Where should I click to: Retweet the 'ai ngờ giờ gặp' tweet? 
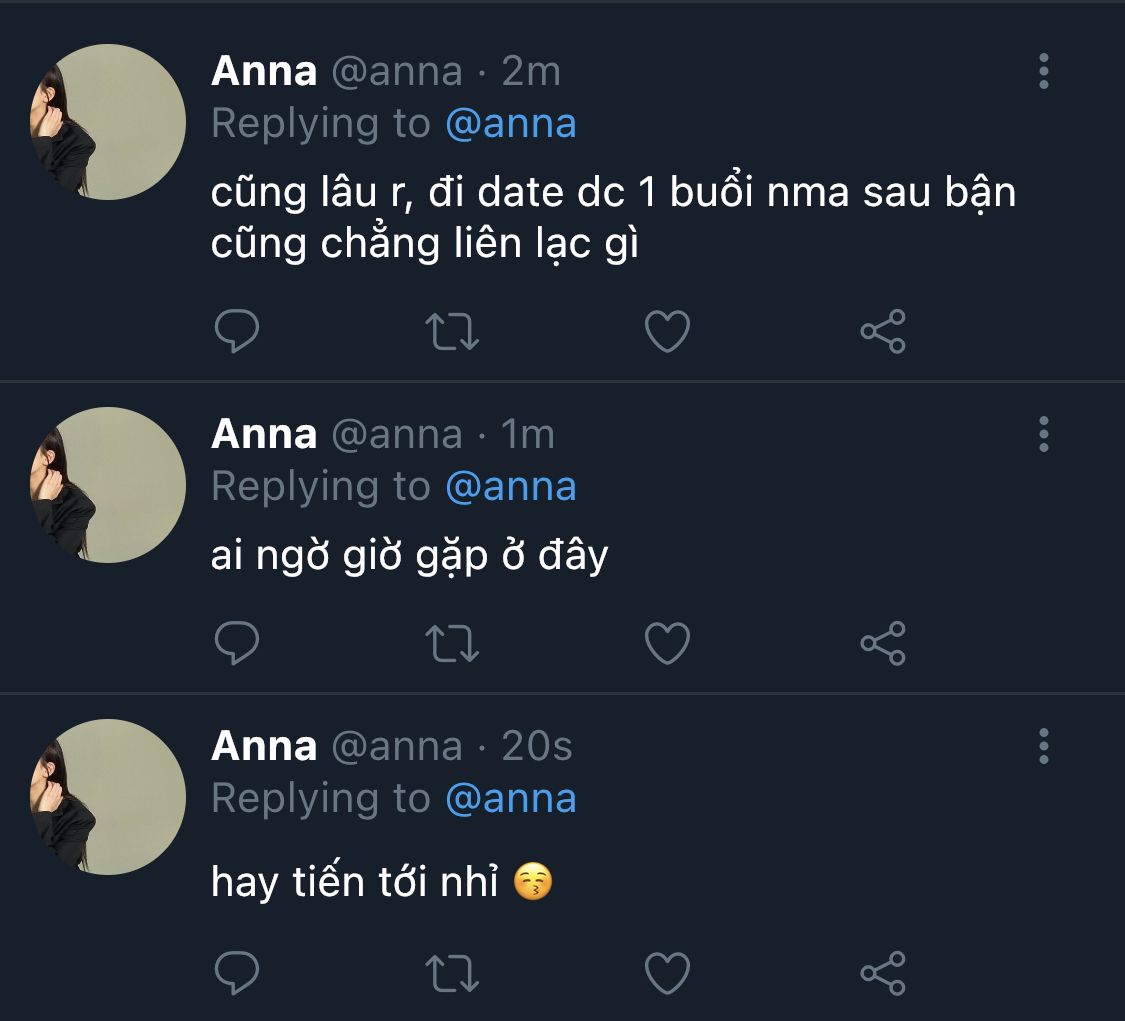pos(453,644)
